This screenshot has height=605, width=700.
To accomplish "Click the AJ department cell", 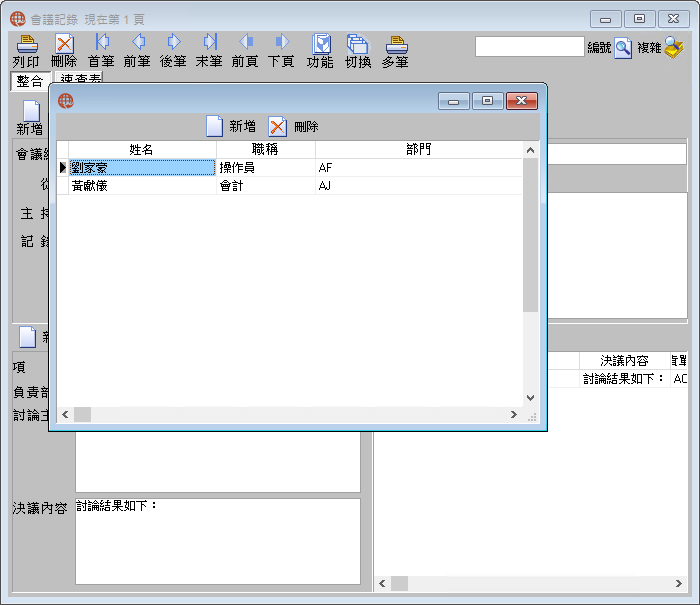I will pyautogui.click(x=419, y=186).
